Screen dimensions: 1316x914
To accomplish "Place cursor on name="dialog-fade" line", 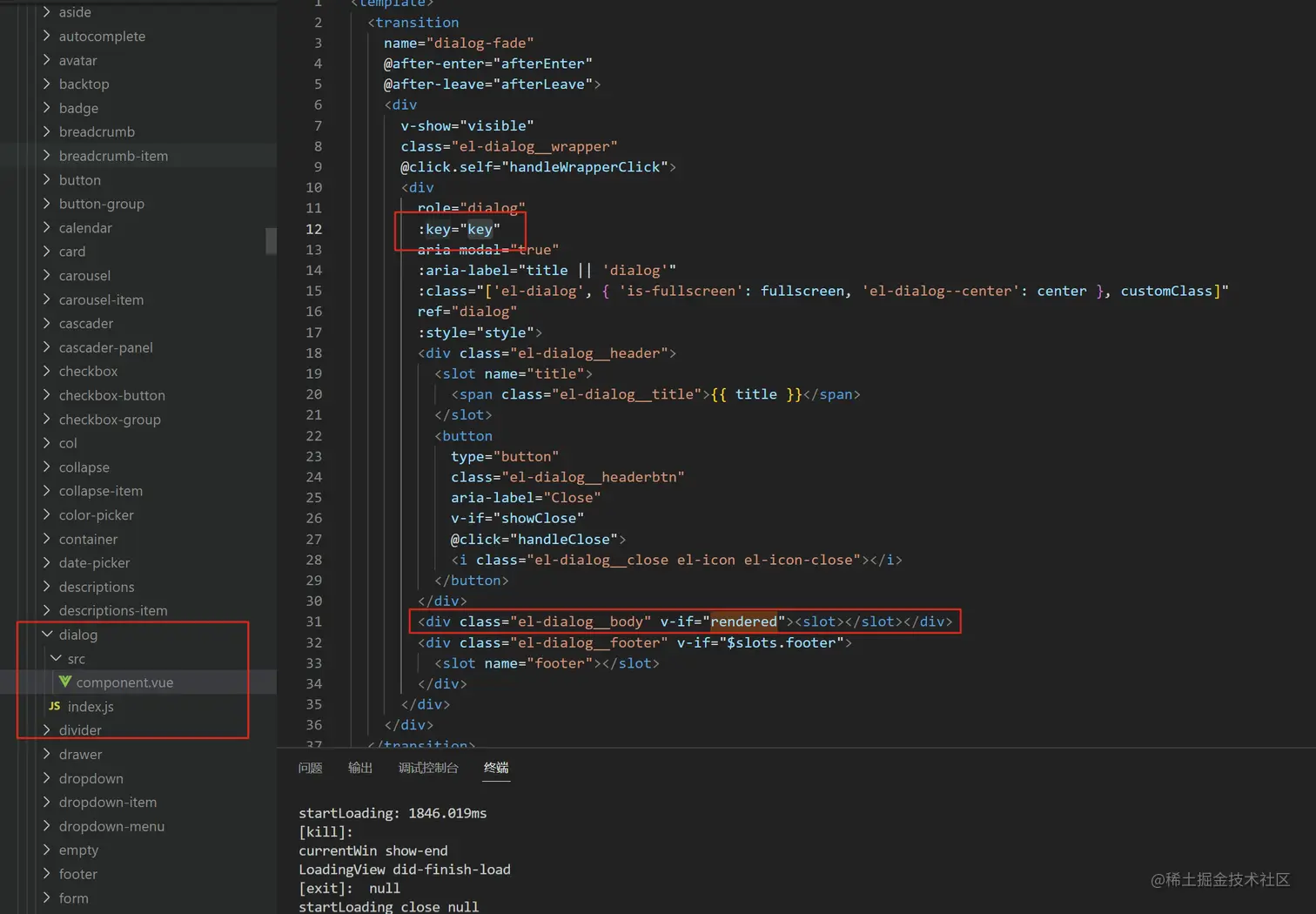I will coord(459,43).
